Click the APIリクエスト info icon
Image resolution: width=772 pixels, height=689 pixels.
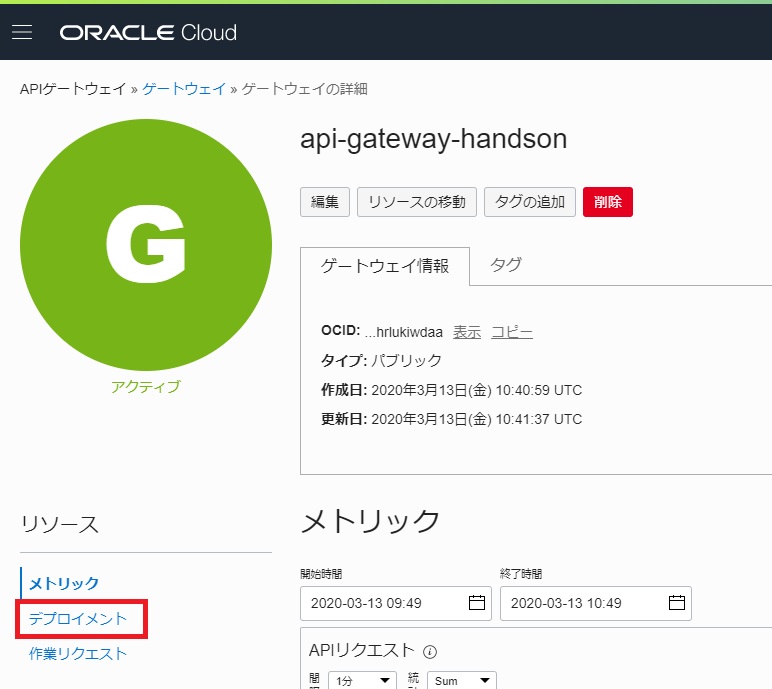[430, 652]
